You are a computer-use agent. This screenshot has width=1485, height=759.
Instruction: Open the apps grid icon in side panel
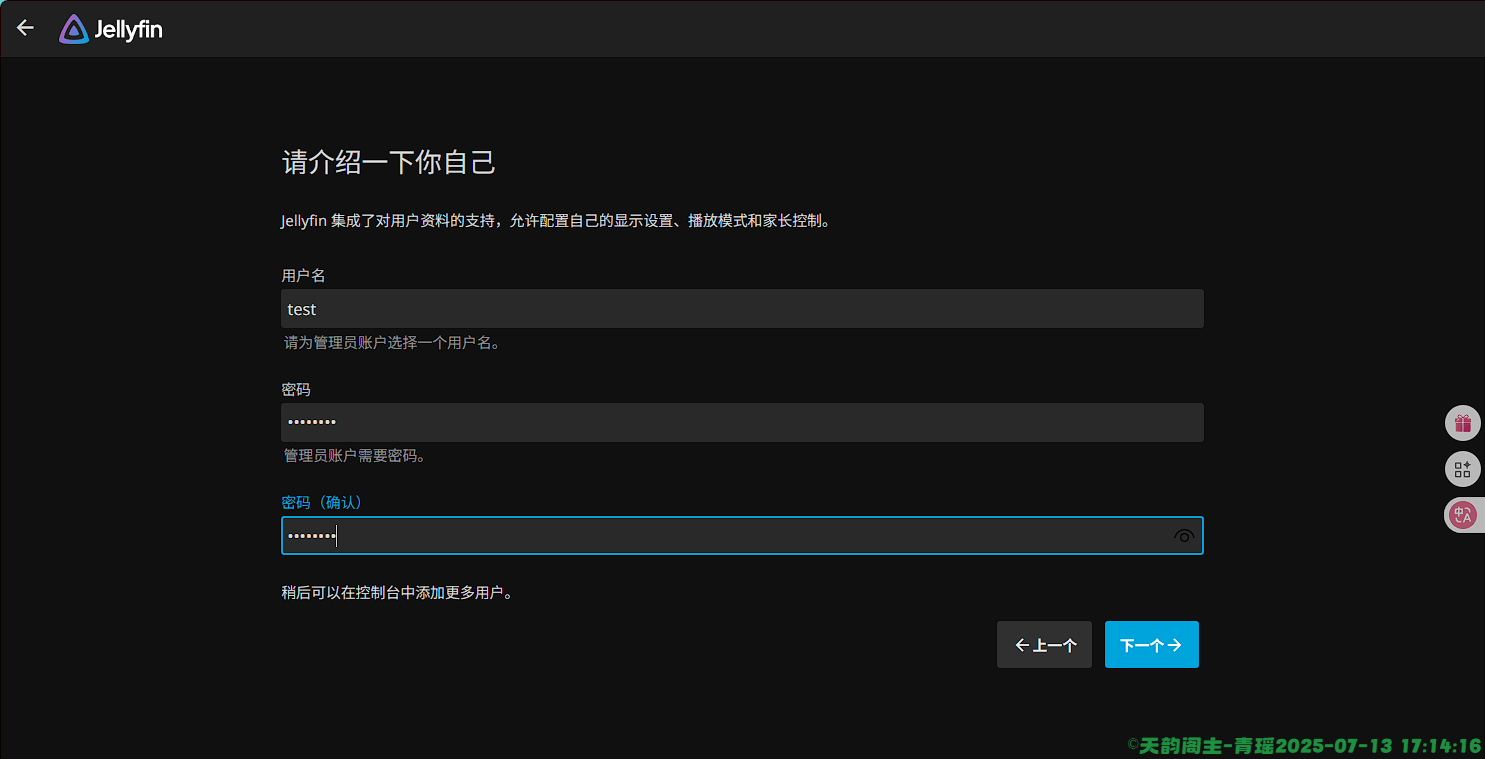pos(1463,469)
